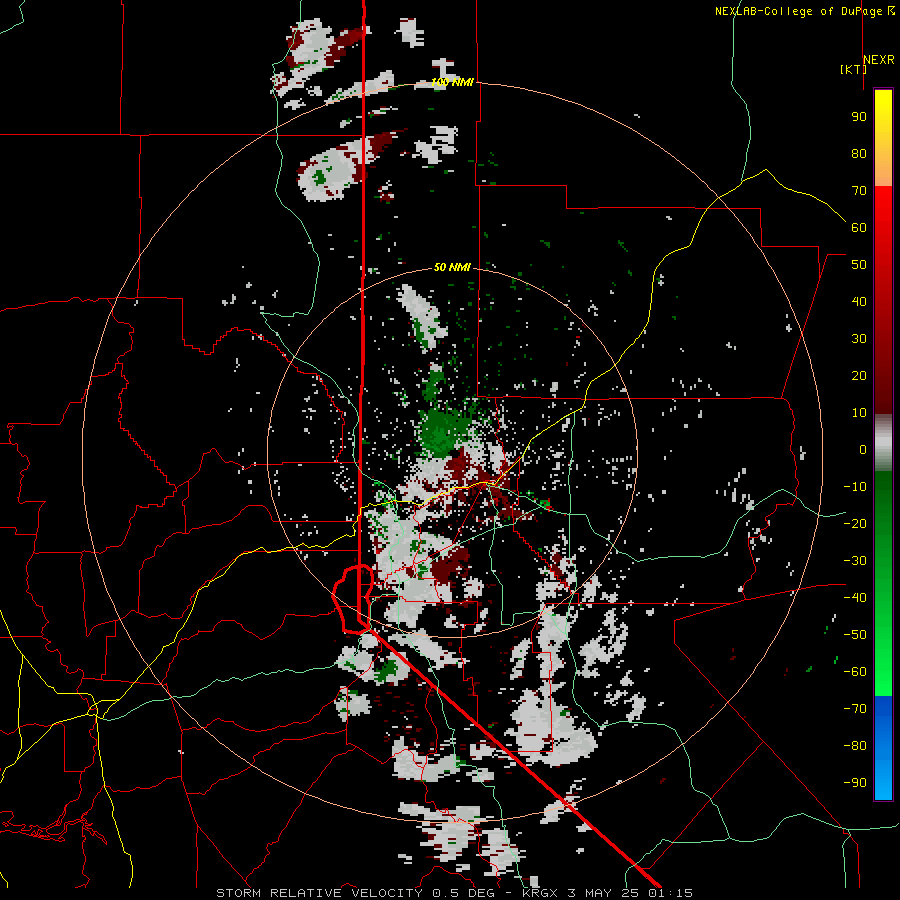
Task: Click the positive 10 value on the velocity scale
Action: pyautogui.click(x=859, y=413)
